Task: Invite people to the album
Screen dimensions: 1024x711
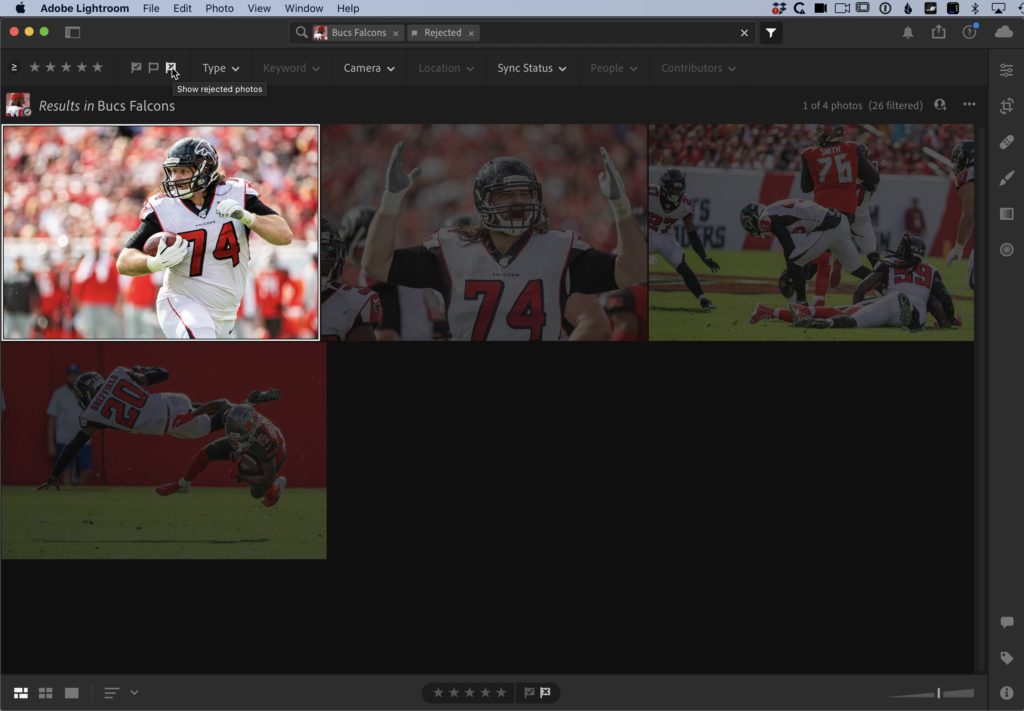Action: [x=940, y=105]
